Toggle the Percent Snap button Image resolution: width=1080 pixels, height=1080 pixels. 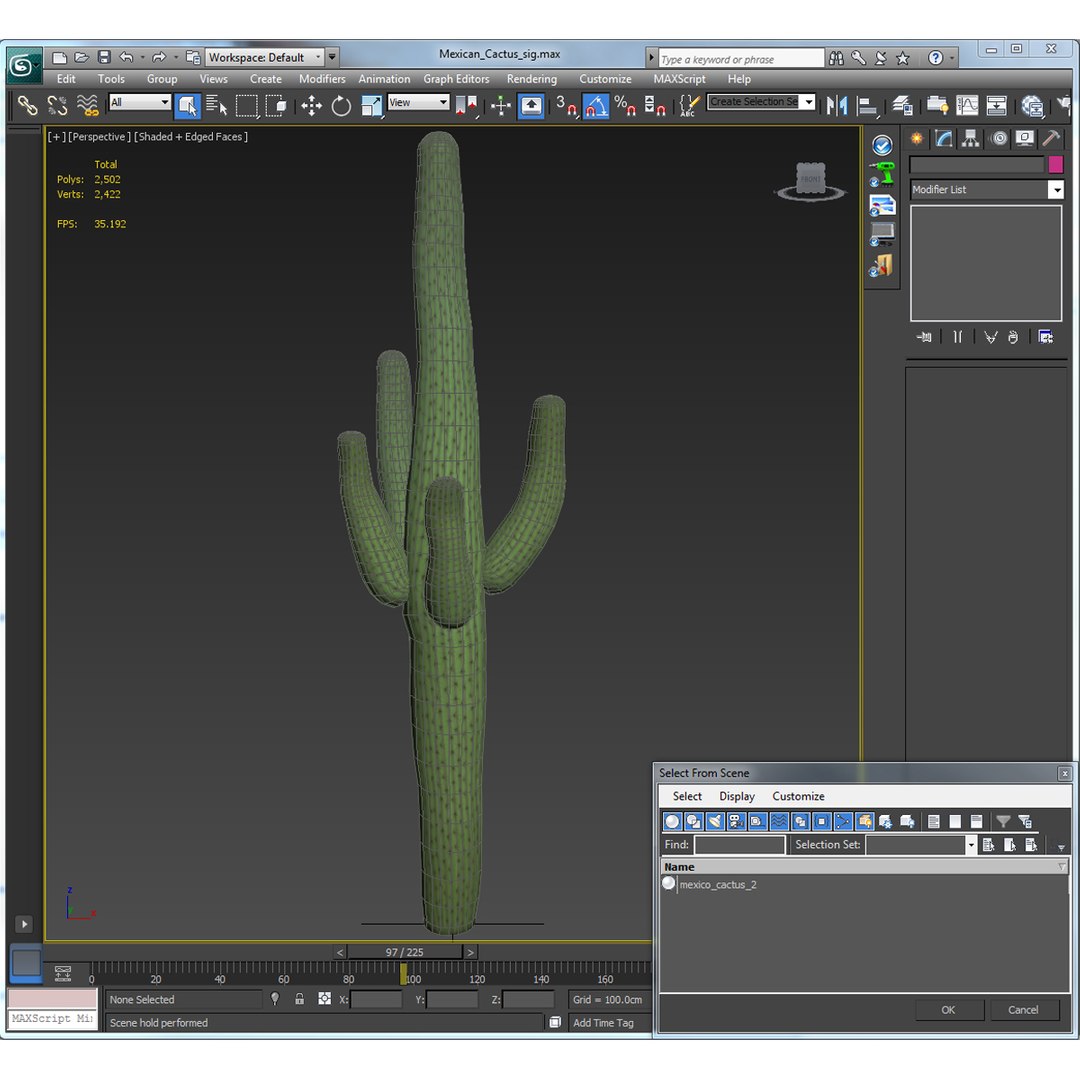[625, 105]
